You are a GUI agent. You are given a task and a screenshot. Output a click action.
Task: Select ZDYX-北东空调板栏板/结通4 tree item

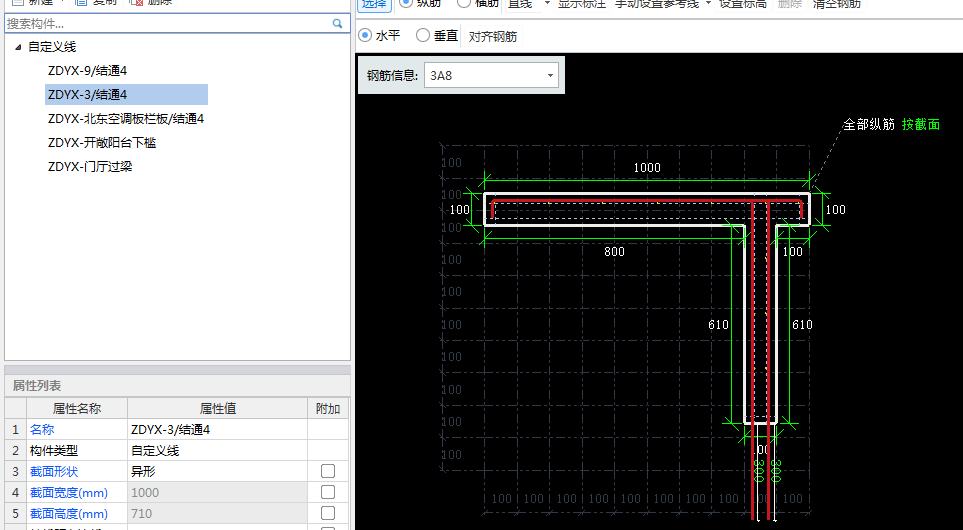point(126,119)
